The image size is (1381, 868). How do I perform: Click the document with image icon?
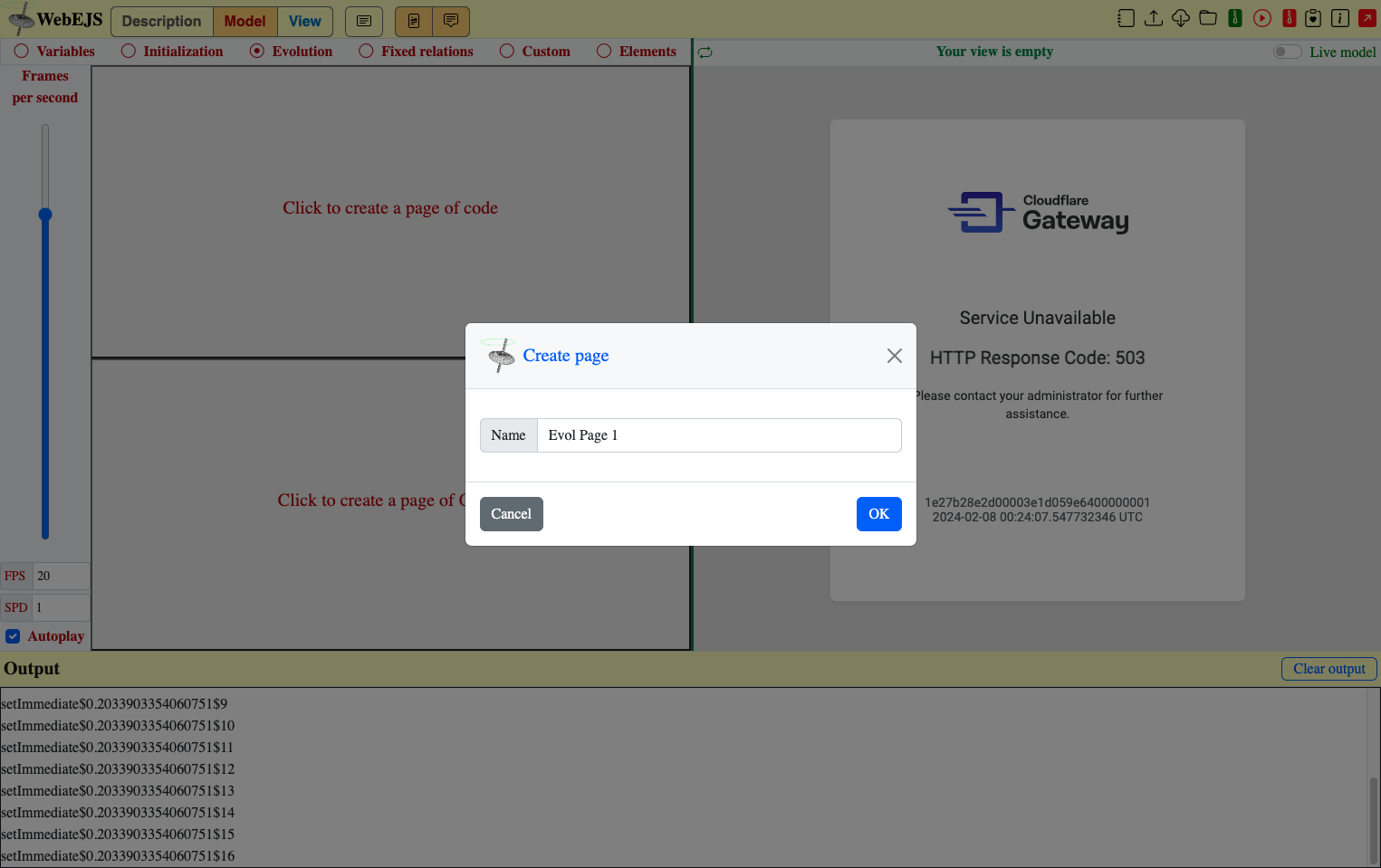coord(414,21)
